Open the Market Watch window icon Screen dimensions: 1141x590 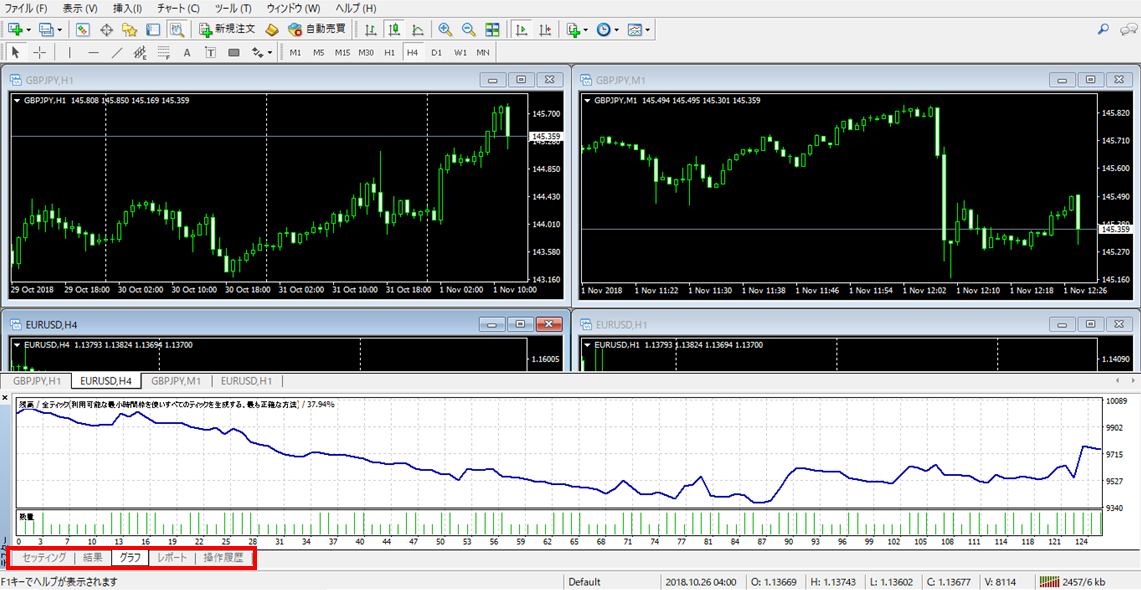pyautogui.click(x=82, y=30)
